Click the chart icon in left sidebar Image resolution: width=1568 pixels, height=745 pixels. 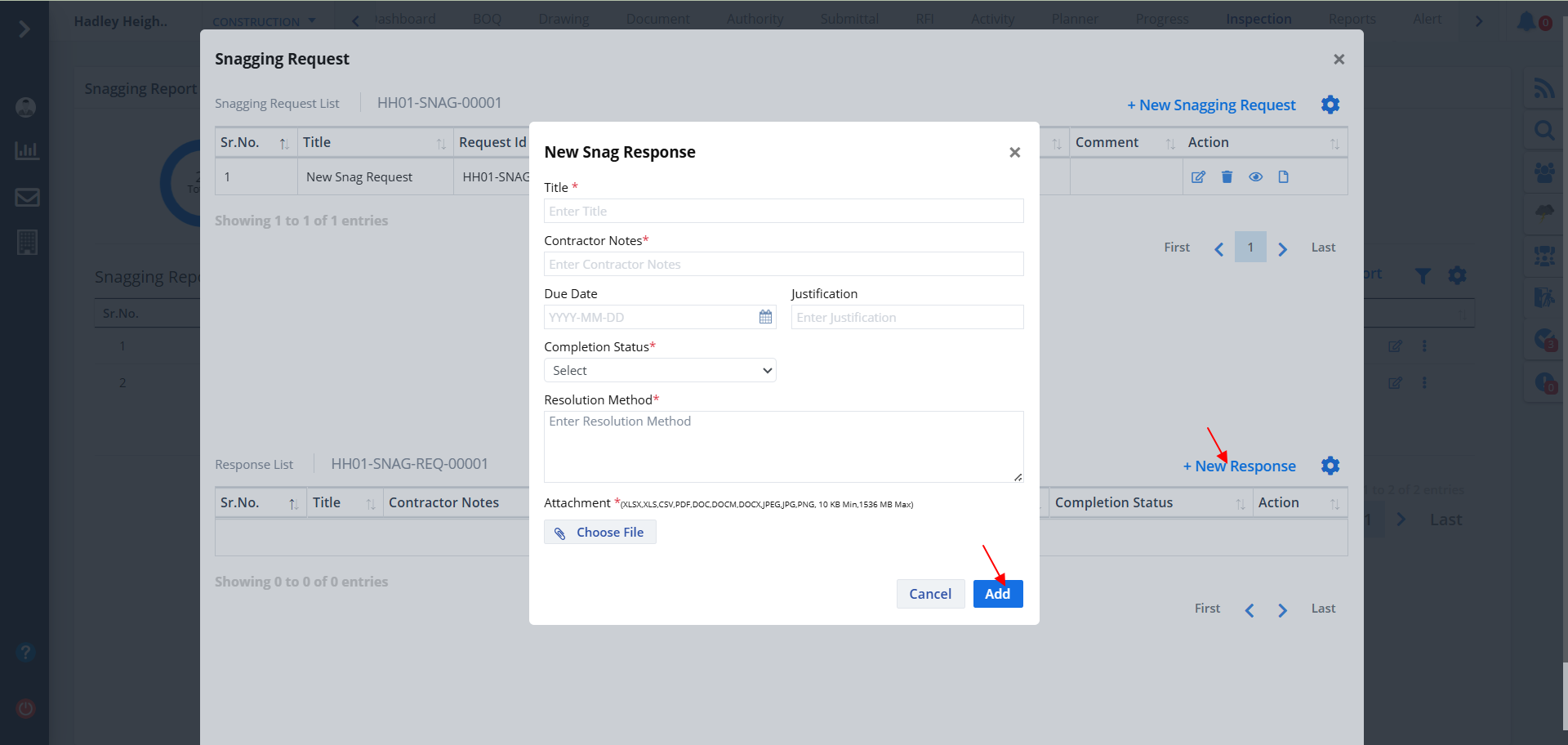(27, 151)
